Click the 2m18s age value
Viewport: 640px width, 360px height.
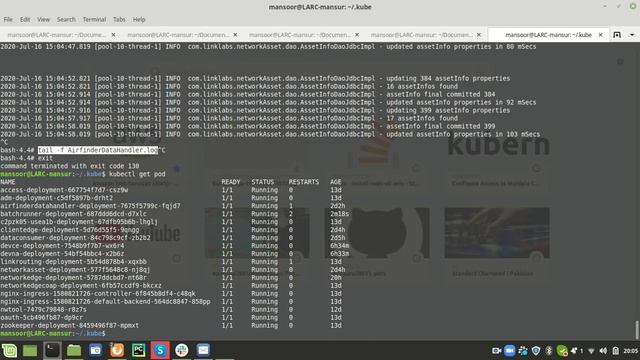point(340,214)
